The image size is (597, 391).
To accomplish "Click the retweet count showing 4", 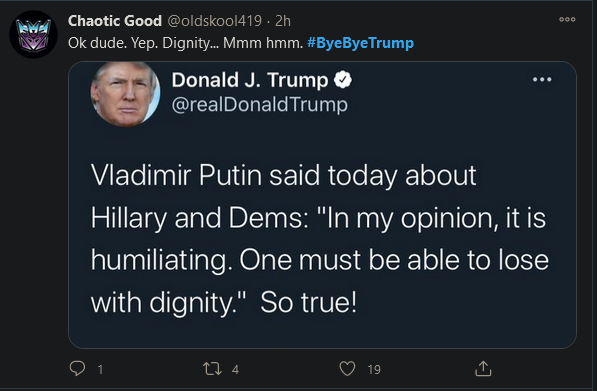I will point(235,370).
